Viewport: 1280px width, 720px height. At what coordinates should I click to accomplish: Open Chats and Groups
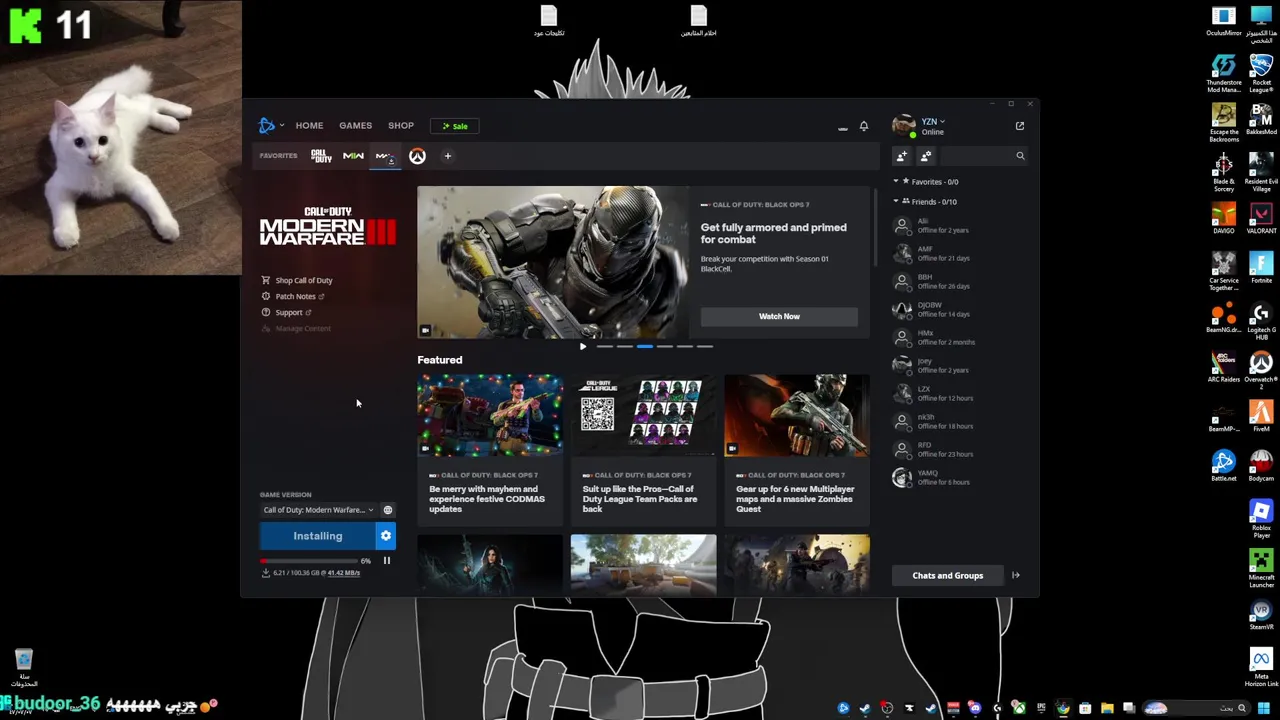tap(947, 576)
